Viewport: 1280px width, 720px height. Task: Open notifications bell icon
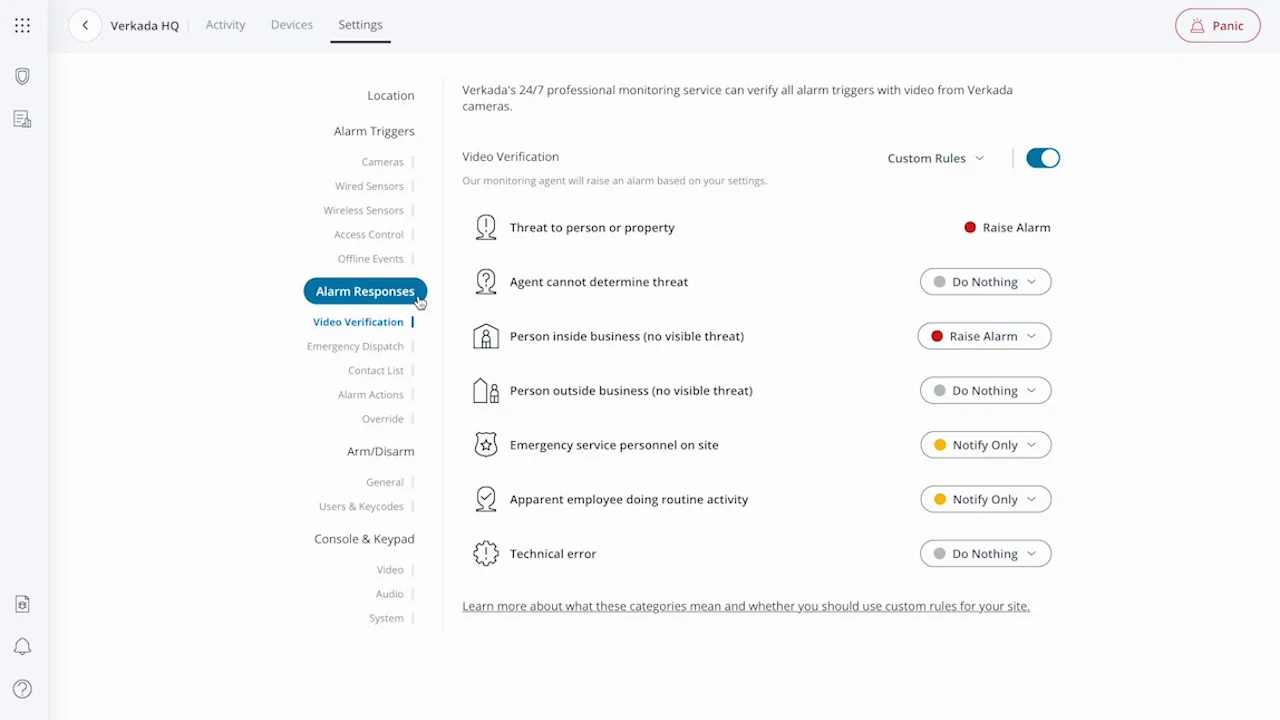22,647
